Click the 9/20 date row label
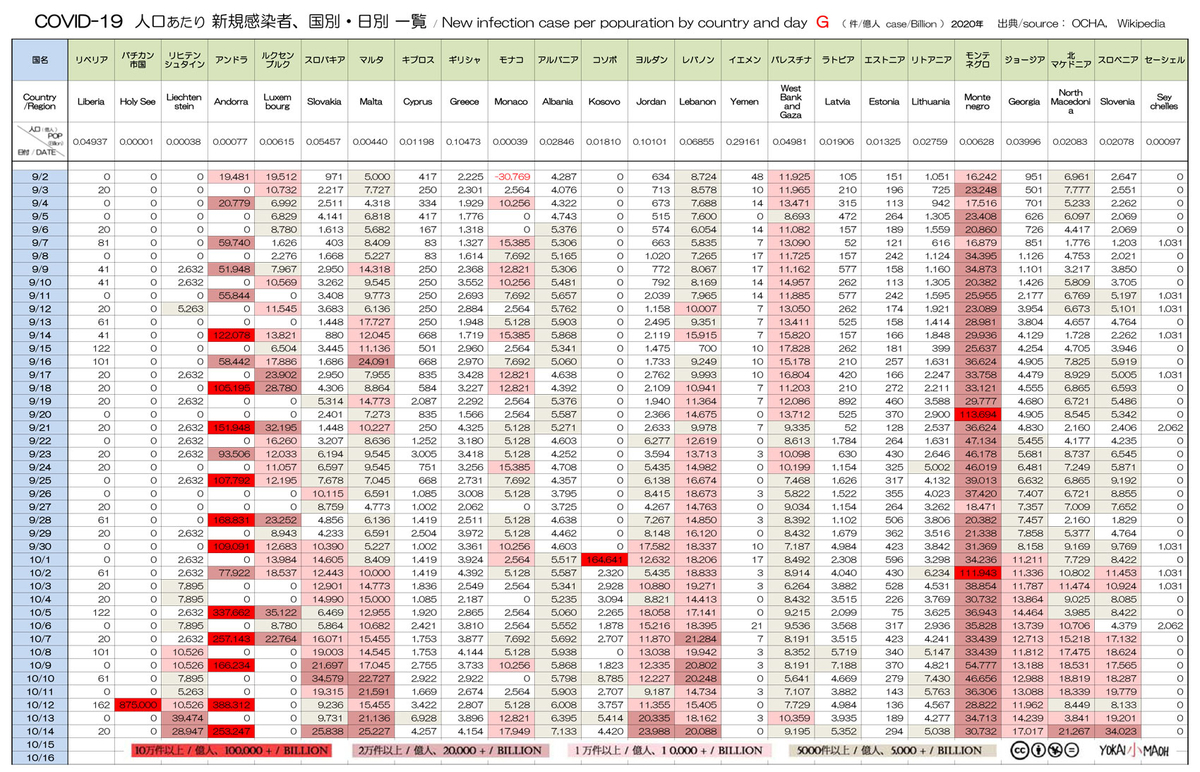Image resolution: width=1200 pixels, height=772 pixels. [x=41, y=414]
